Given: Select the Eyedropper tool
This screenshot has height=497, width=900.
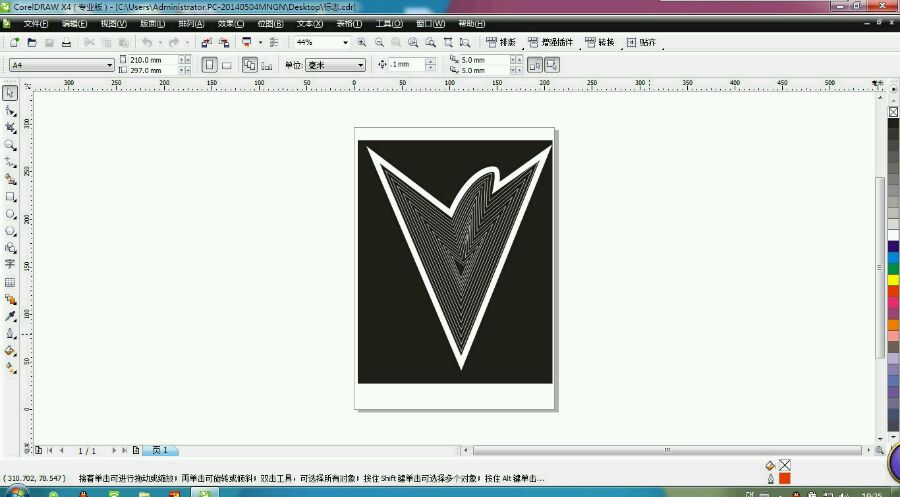Looking at the screenshot, I should (x=10, y=316).
